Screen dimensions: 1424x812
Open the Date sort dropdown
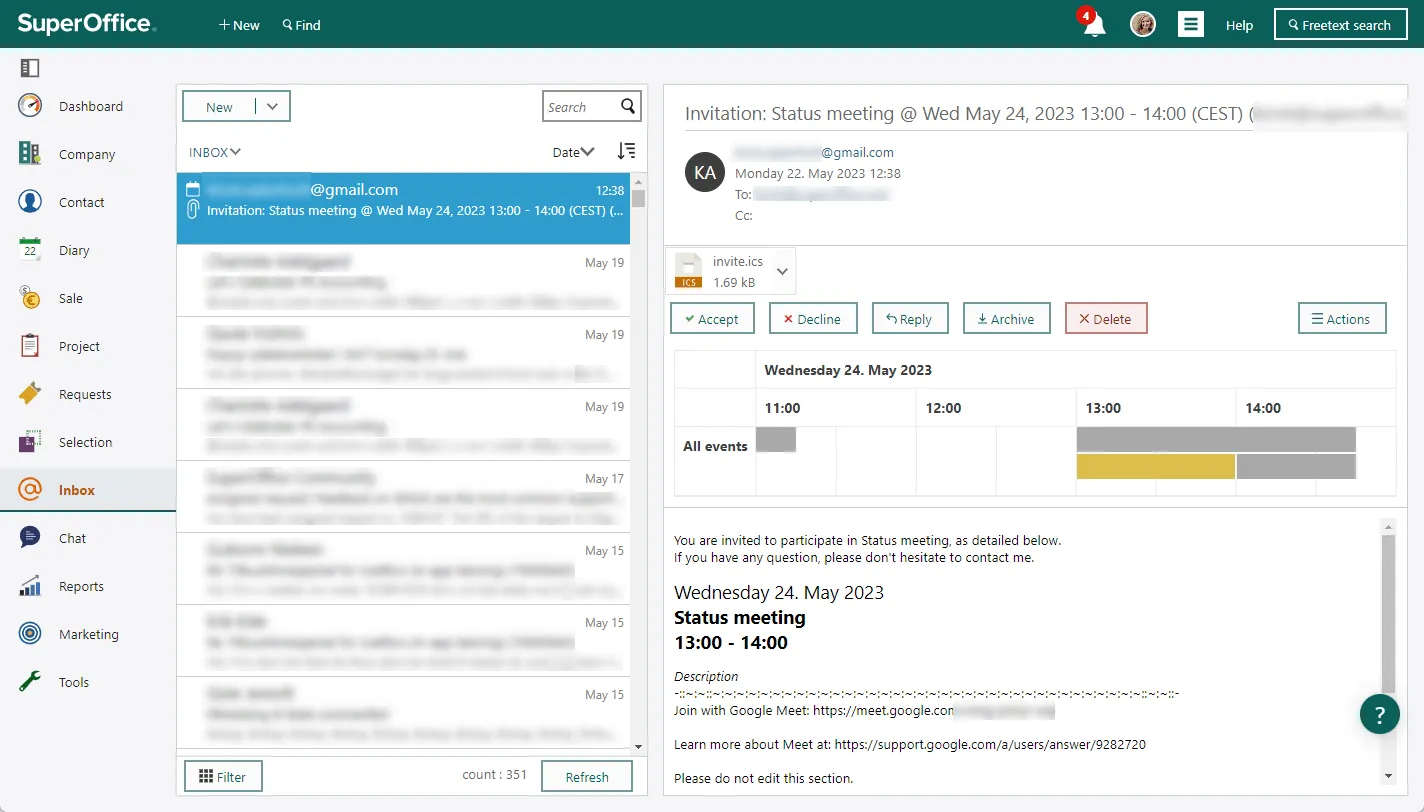(x=573, y=152)
